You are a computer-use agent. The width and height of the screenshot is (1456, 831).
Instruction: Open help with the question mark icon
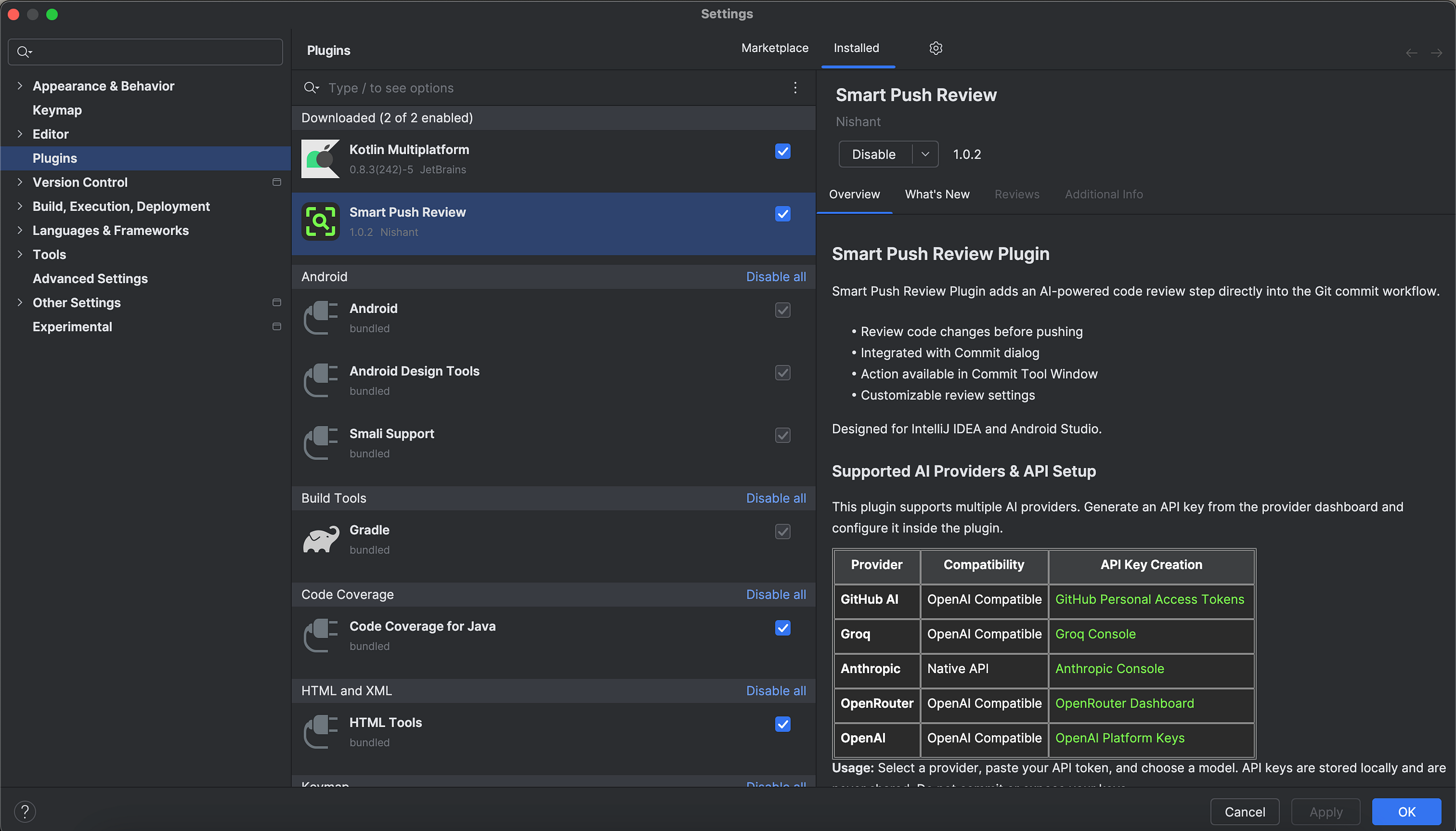click(x=25, y=811)
